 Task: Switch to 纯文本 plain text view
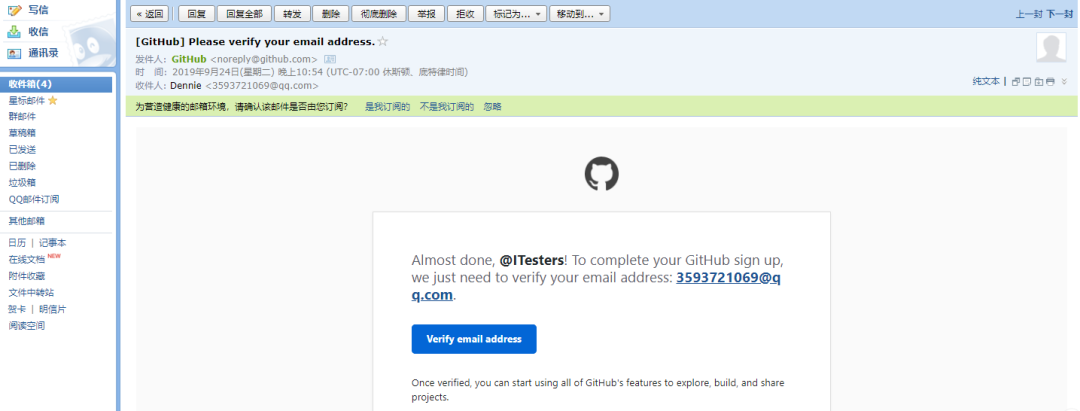(986, 81)
